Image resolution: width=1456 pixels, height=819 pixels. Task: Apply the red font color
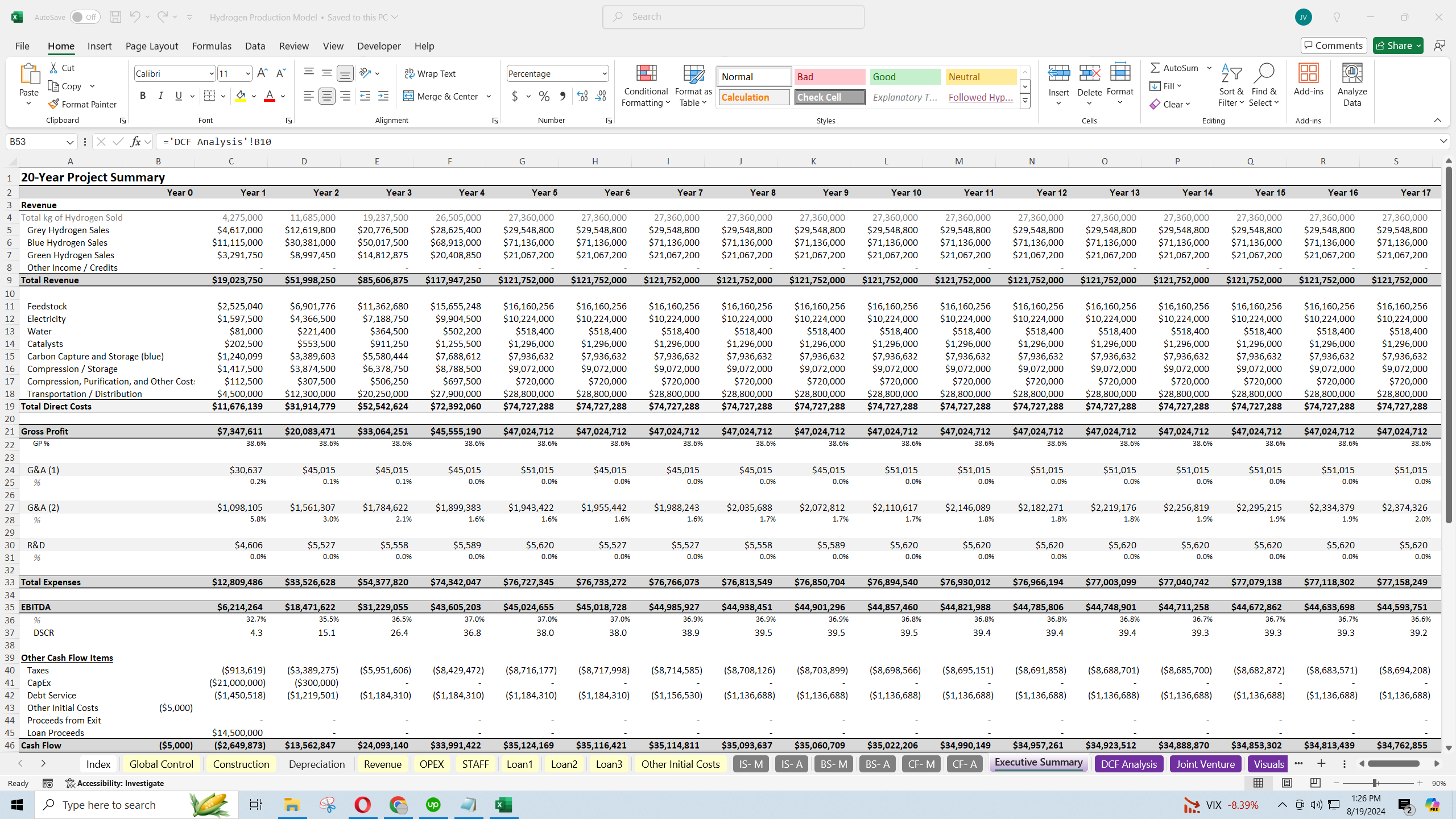pos(270,96)
